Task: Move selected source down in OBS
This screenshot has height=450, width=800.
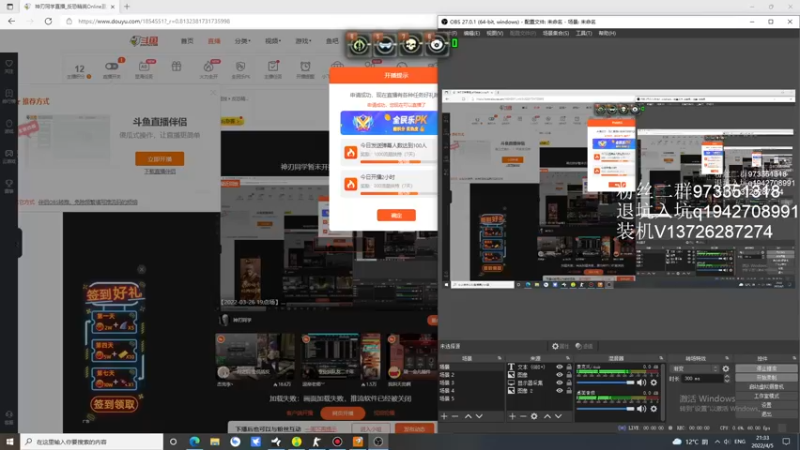Action: click(x=558, y=416)
